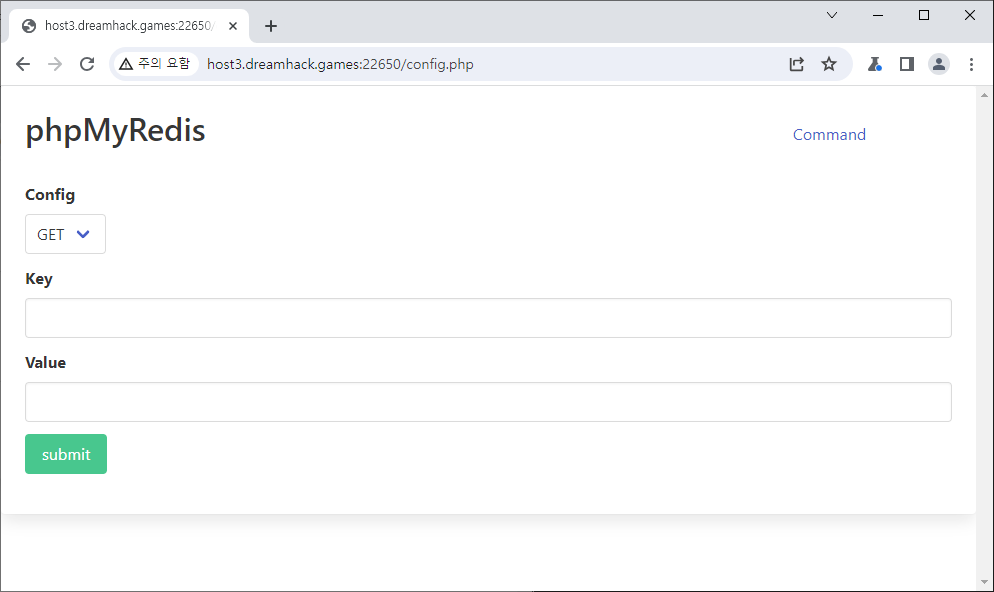This screenshot has height=592, width=994.
Task: Select the host3.dreamhack.games tab
Action: [125, 26]
